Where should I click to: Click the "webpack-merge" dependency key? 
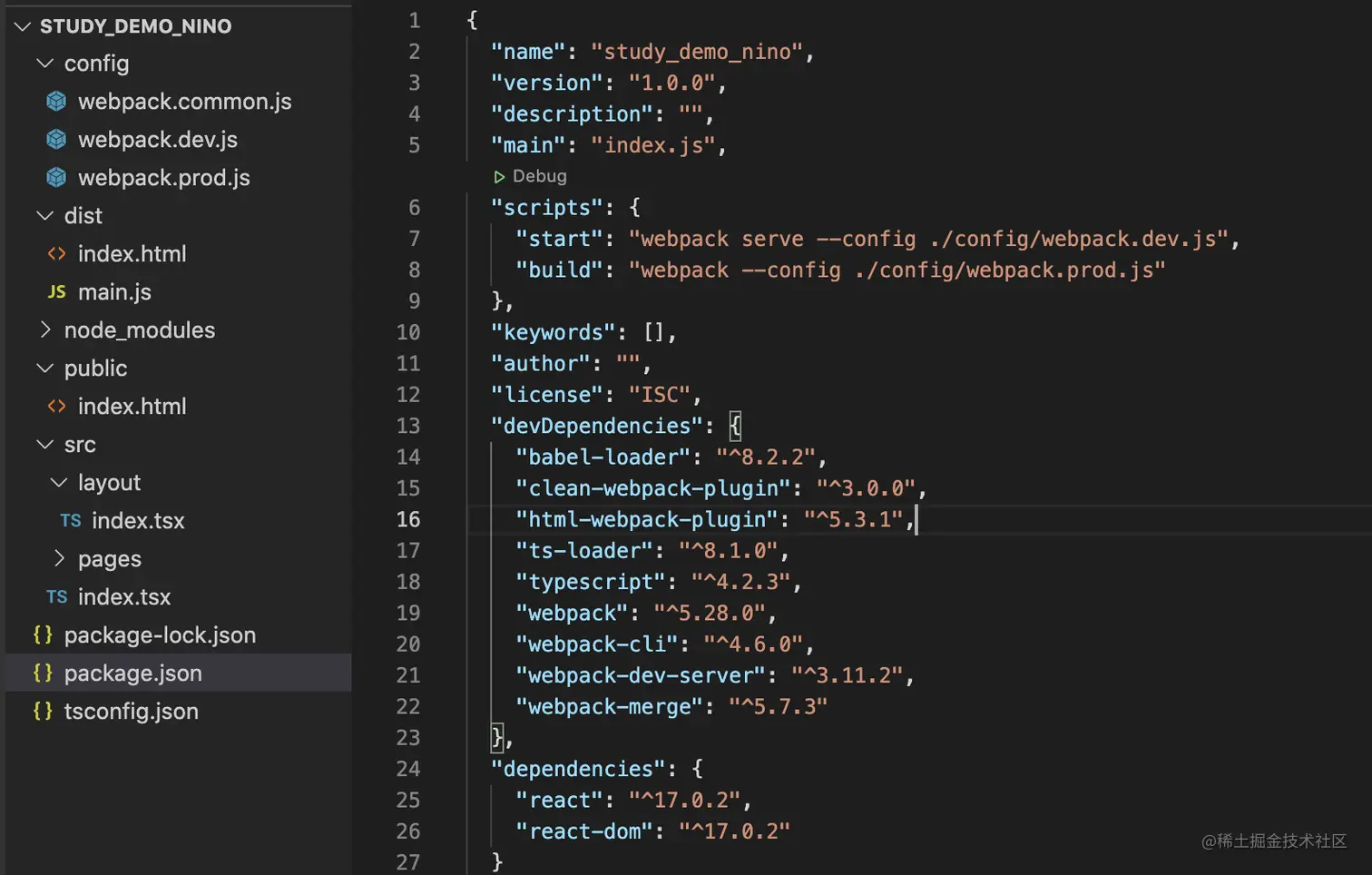pyautogui.click(x=610, y=706)
